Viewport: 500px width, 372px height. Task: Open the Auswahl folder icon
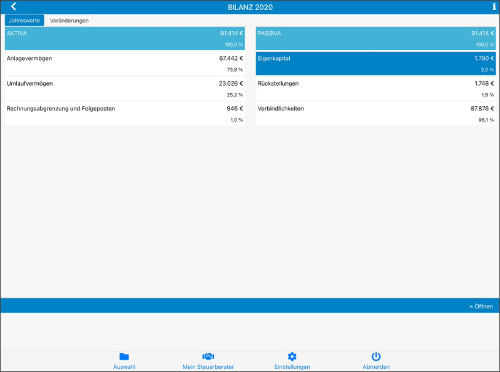(x=124, y=357)
